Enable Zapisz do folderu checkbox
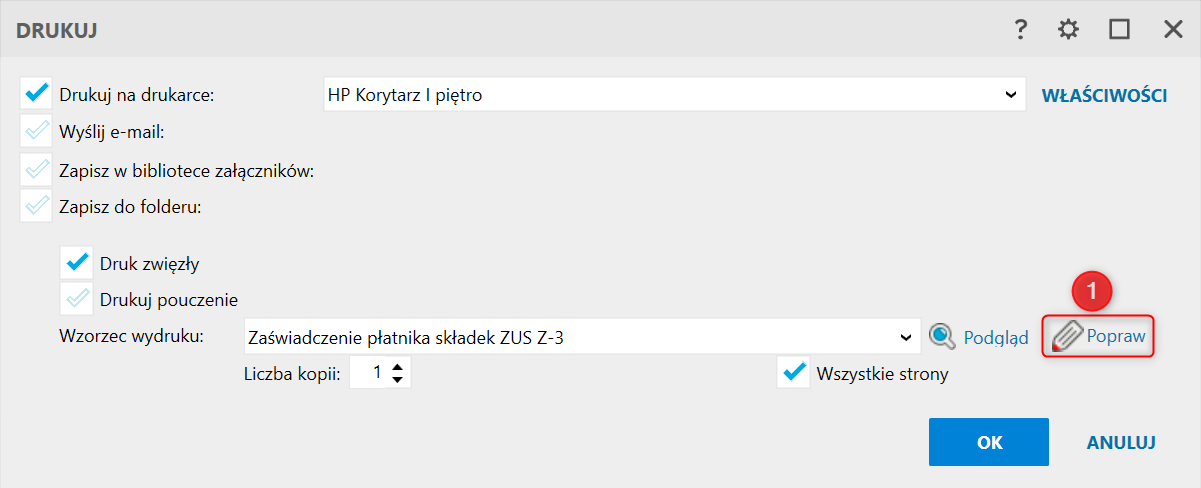1201x488 pixels. click(36, 207)
